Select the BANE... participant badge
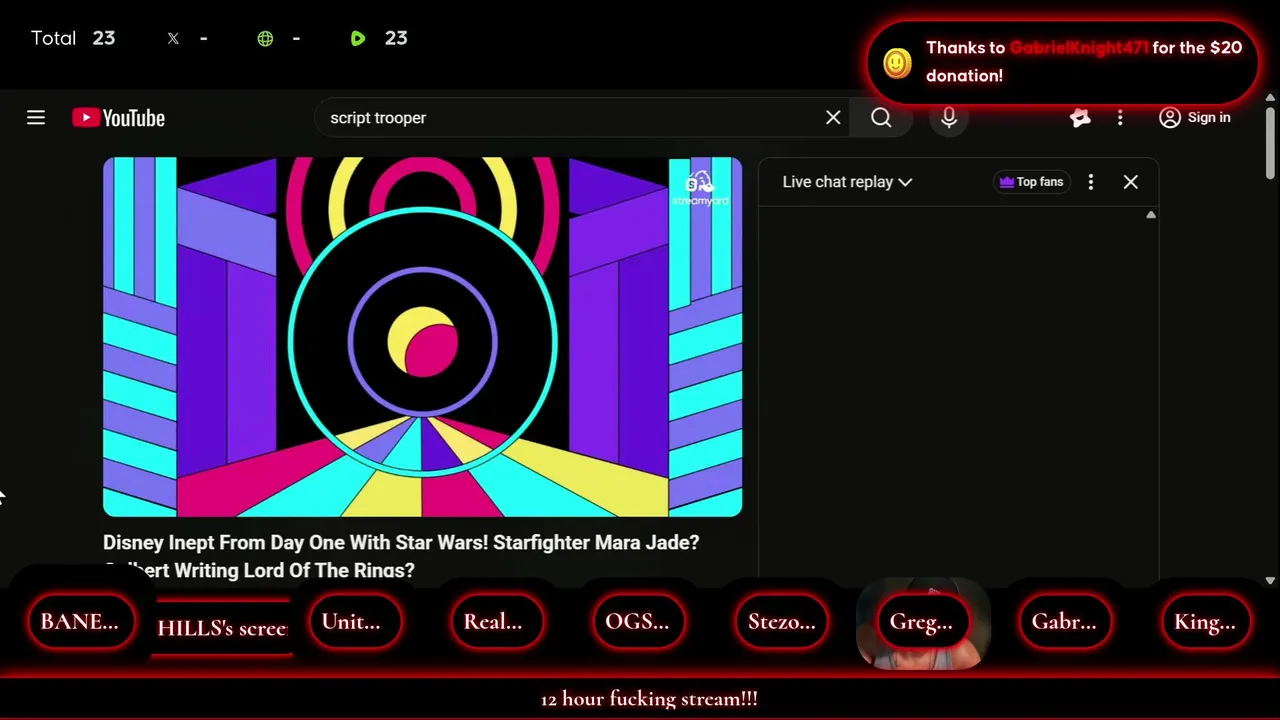 point(80,622)
